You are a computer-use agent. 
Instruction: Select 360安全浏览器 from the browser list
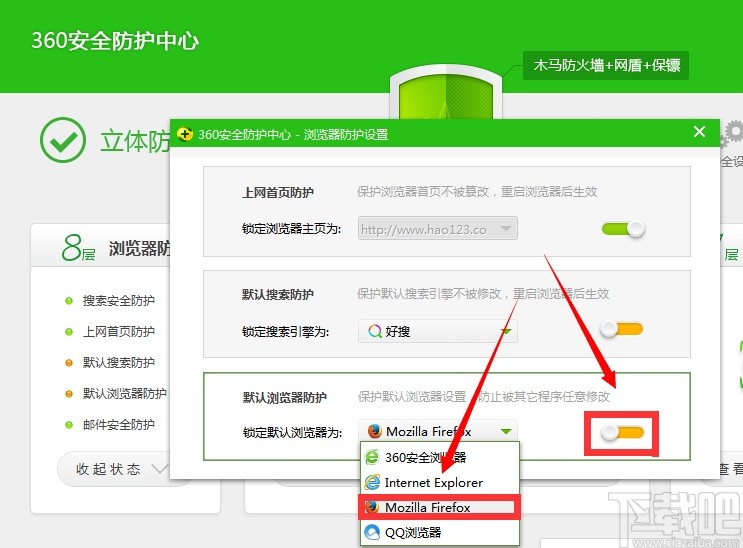tap(440, 457)
